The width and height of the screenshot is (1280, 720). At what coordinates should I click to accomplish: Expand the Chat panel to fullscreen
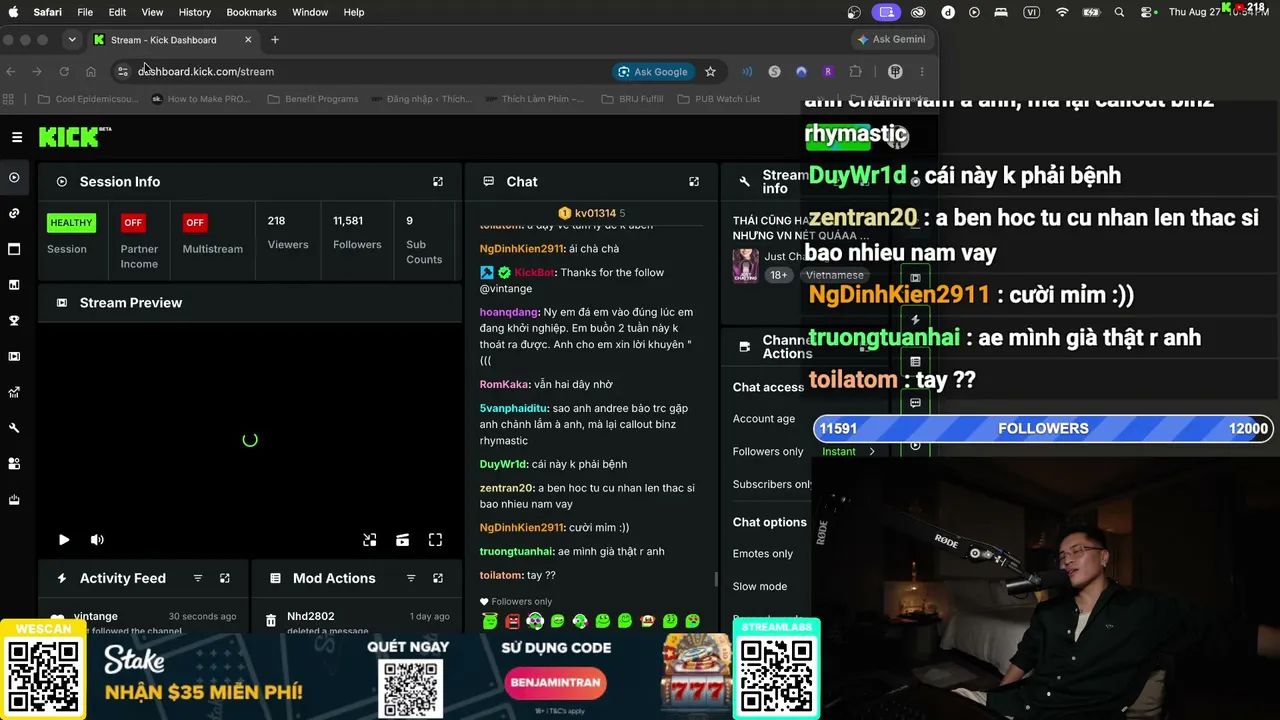[x=694, y=182]
